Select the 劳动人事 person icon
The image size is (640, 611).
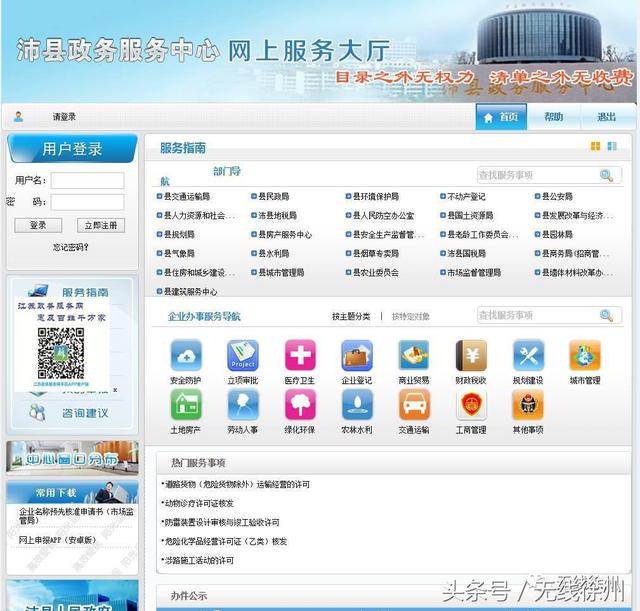(x=243, y=405)
